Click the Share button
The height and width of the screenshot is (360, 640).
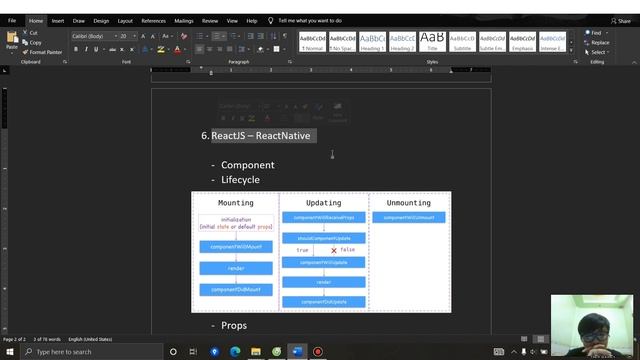[621, 21]
